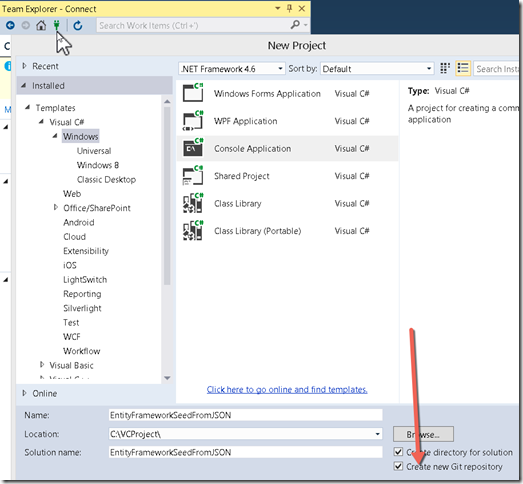Click Class Library (Portable) template icon
This screenshot has height=484, width=523.
193,230
